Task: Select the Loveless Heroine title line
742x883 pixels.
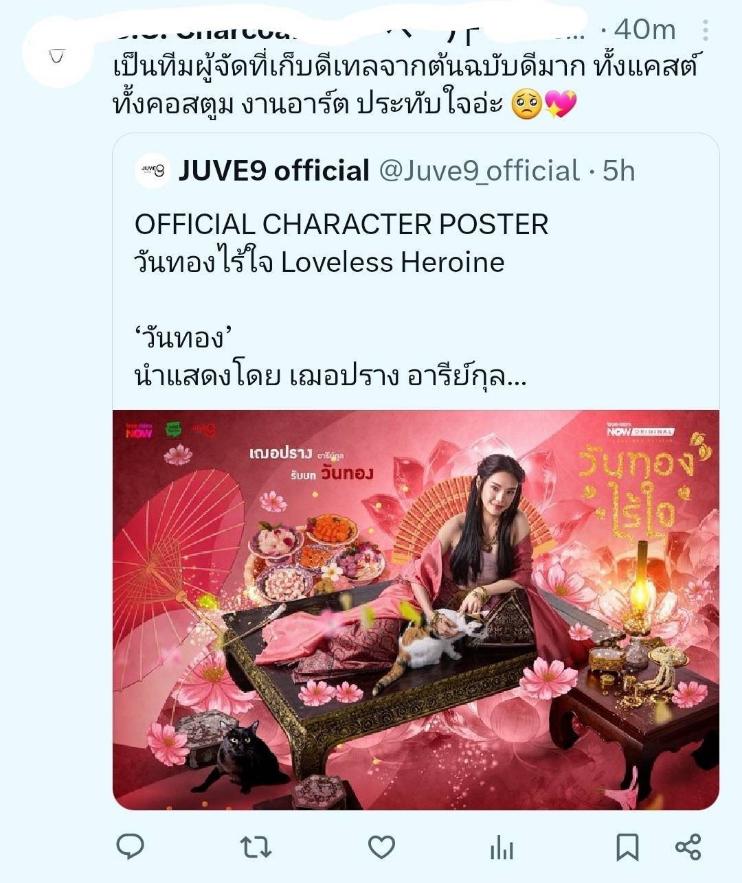Action: tap(319, 262)
